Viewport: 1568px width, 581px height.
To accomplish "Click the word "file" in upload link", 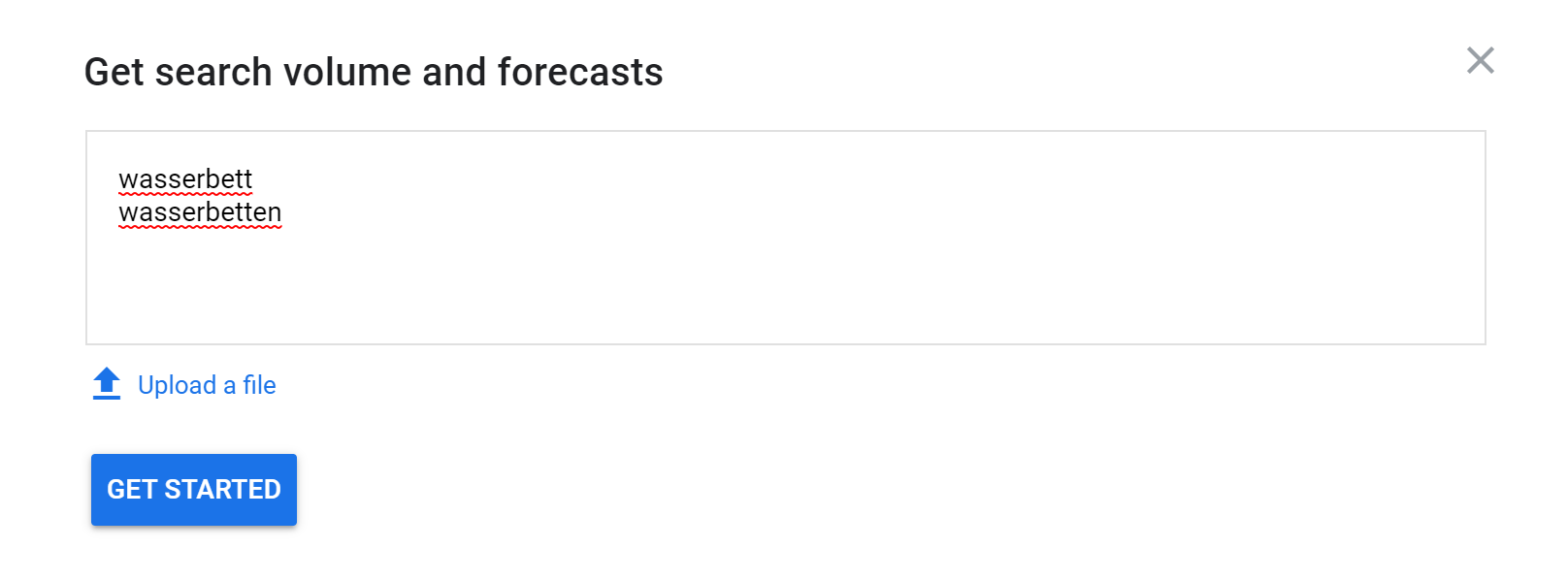I will pyautogui.click(x=259, y=385).
